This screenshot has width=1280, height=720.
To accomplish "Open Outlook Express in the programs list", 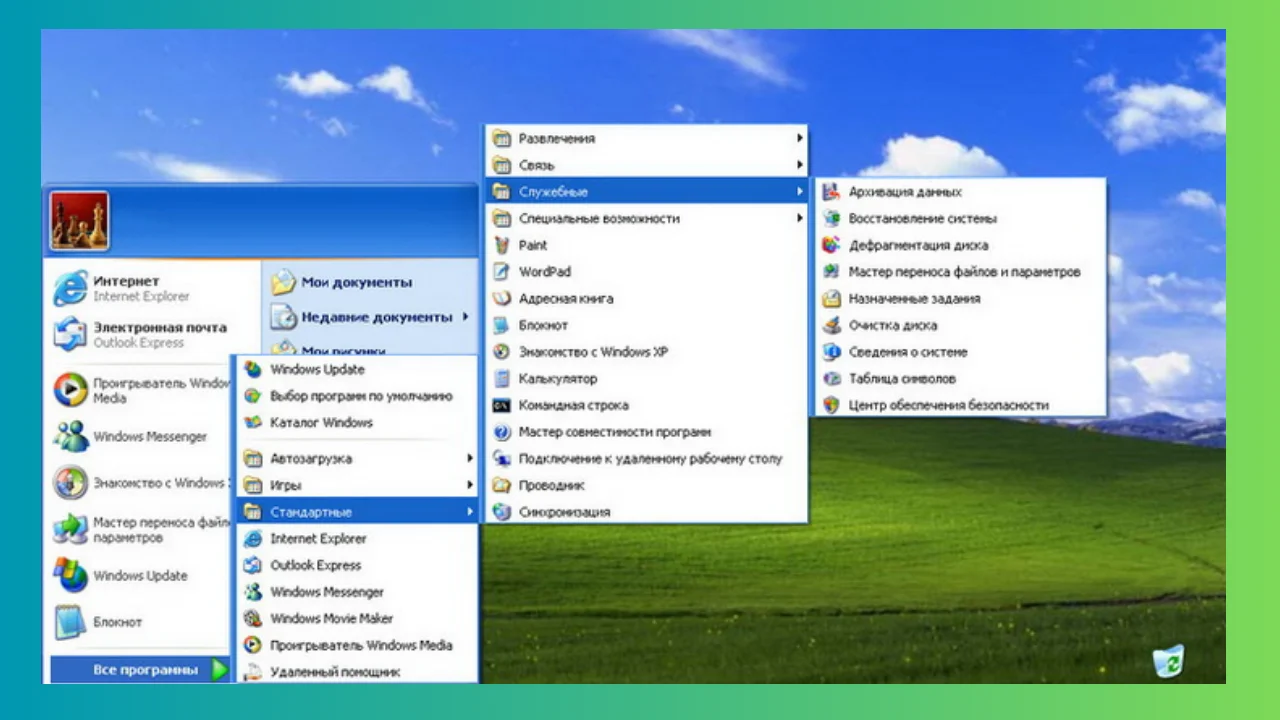I will tap(357, 565).
